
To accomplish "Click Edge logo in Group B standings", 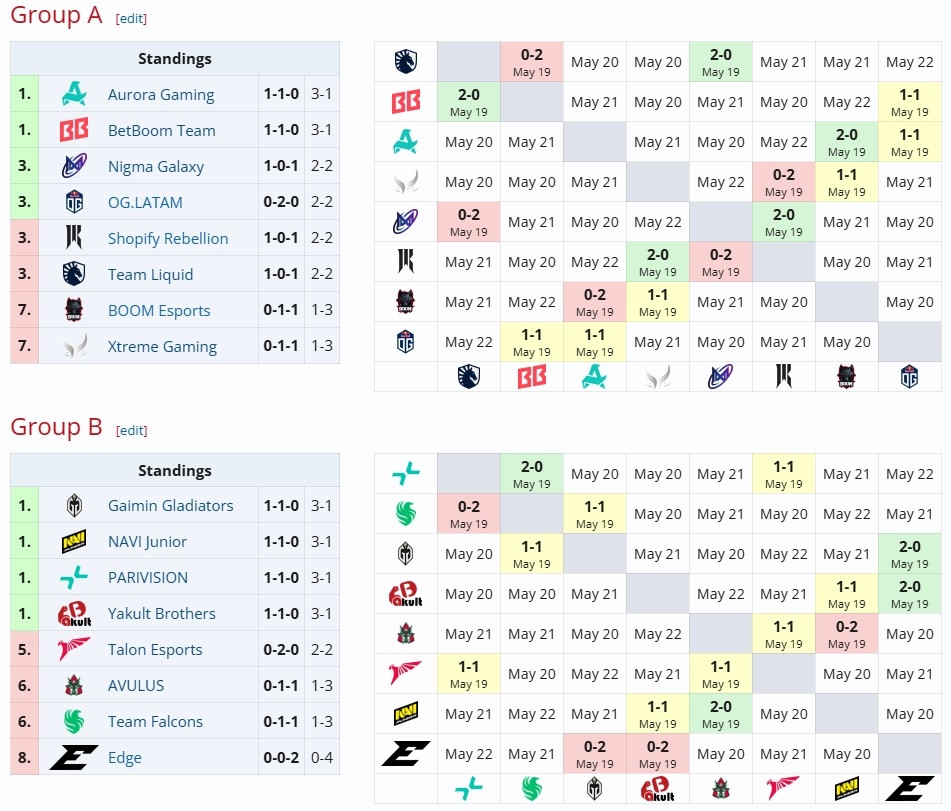I will point(74,757).
